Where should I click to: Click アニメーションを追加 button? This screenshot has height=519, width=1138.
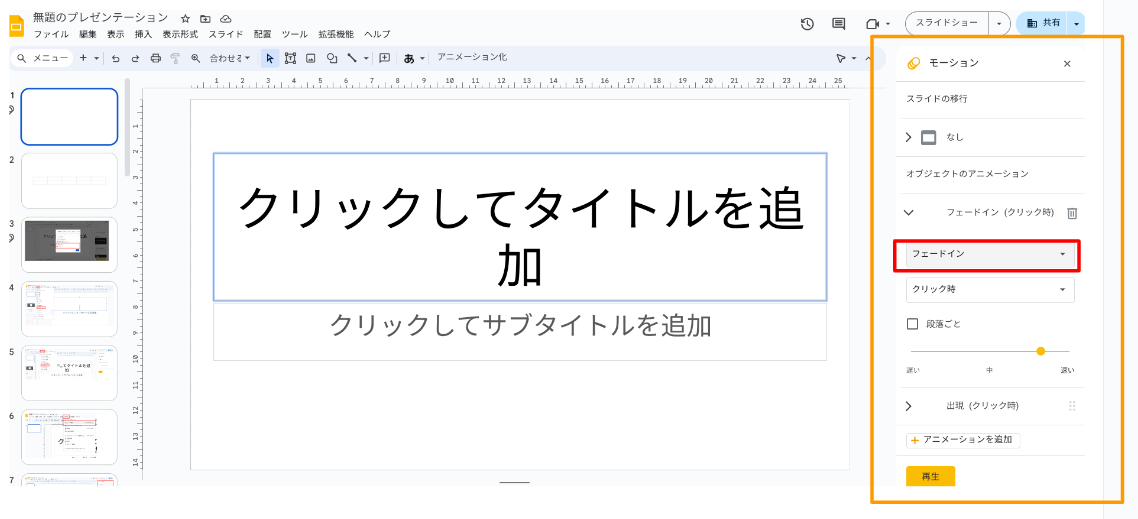964,440
